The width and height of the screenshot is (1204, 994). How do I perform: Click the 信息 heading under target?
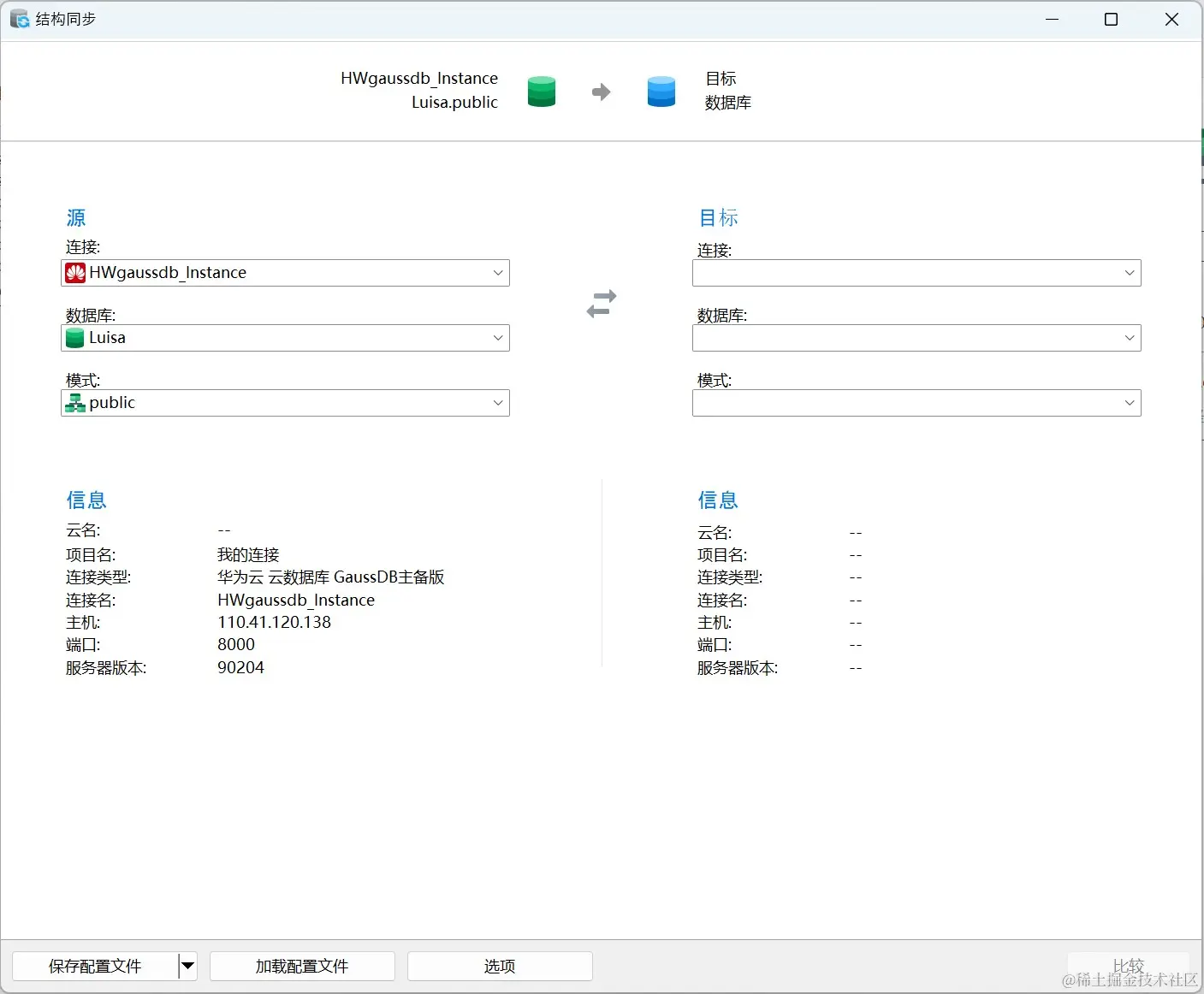pyautogui.click(x=718, y=500)
